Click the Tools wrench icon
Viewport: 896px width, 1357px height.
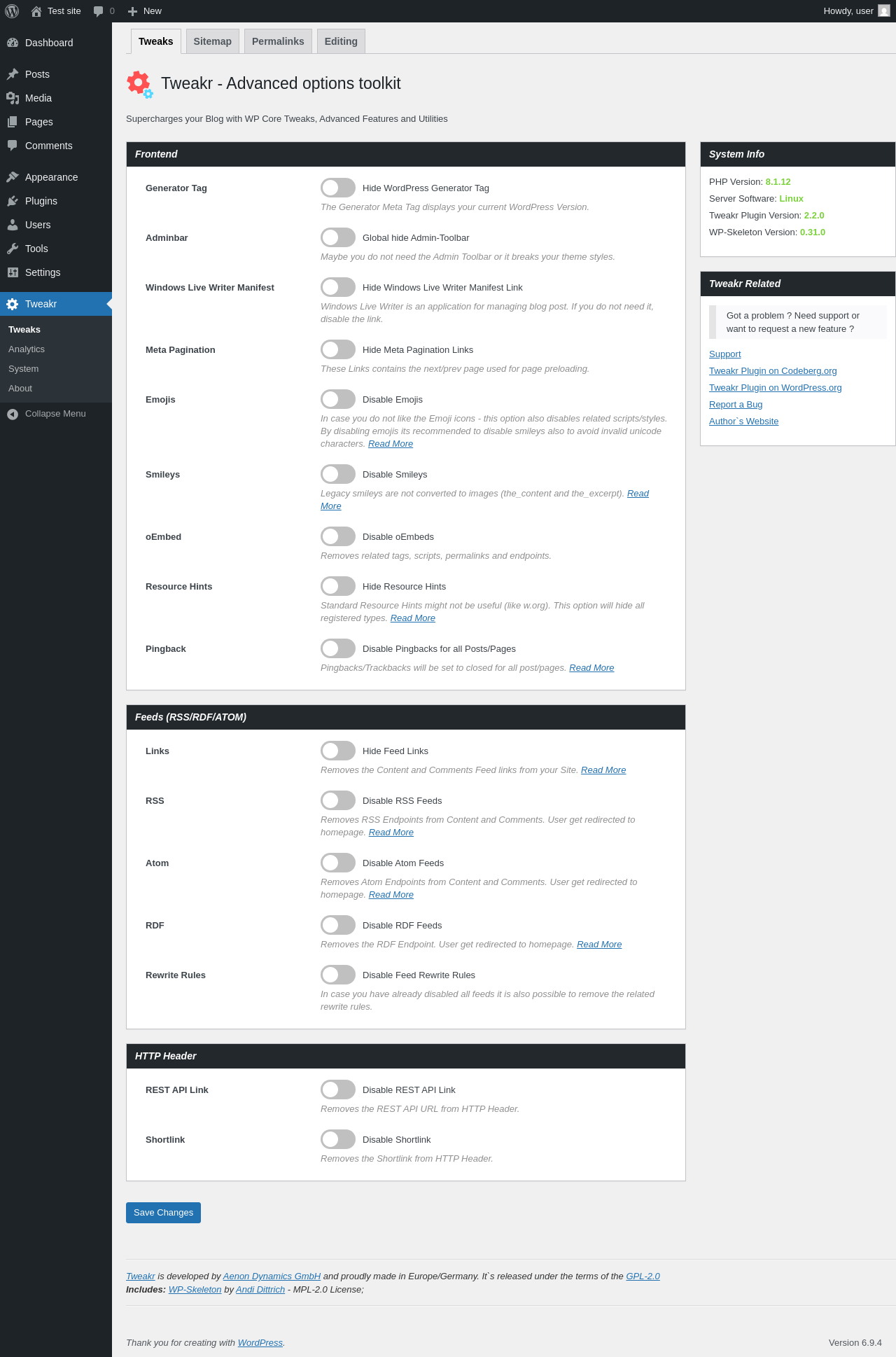(x=13, y=249)
